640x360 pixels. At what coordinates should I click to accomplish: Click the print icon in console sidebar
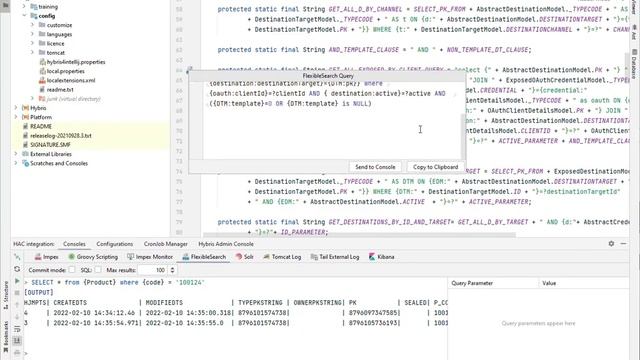point(17,352)
